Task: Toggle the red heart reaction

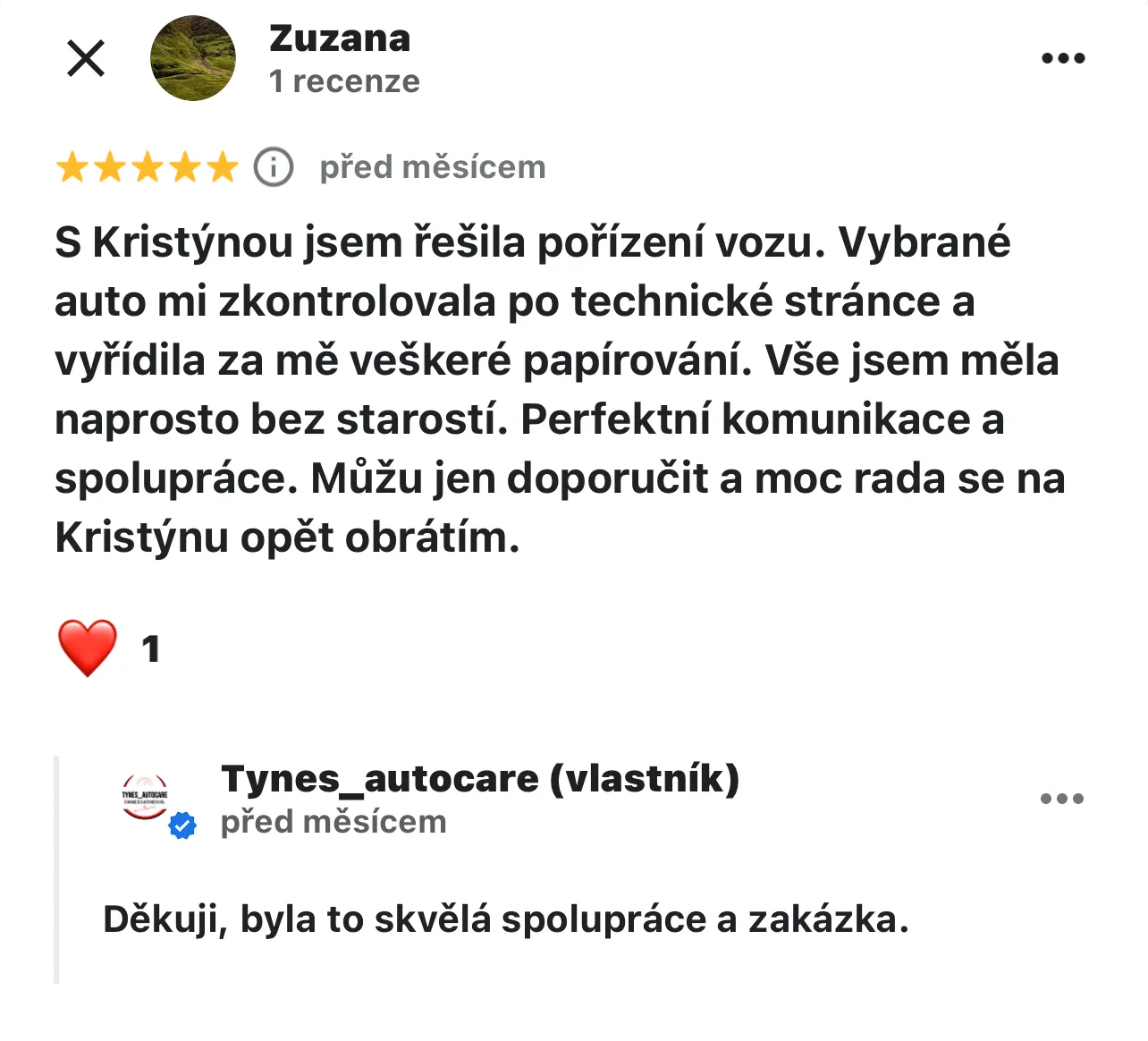Action: pyautogui.click(x=88, y=647)
